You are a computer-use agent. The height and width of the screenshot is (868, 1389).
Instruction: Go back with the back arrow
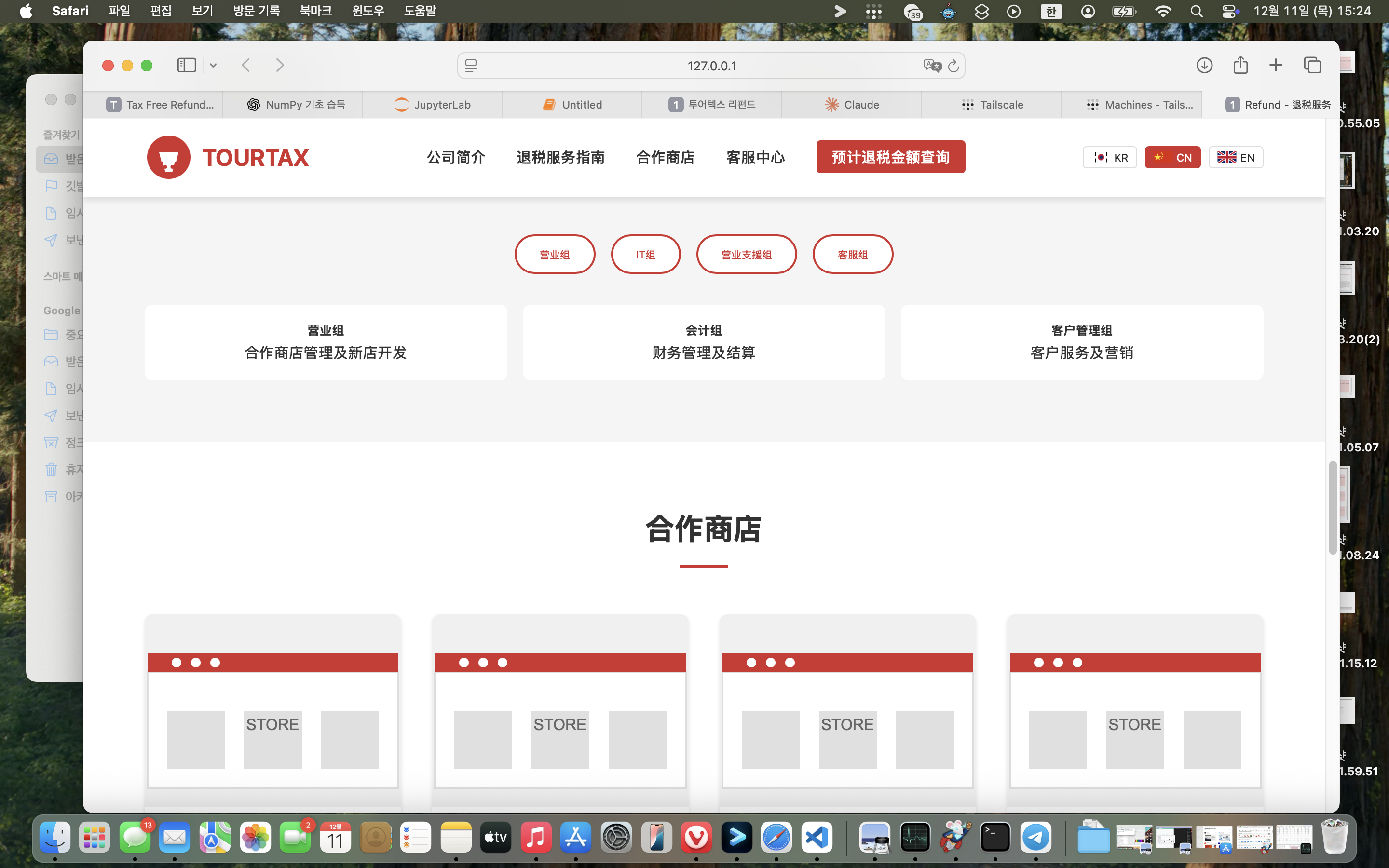click(246, 66)
